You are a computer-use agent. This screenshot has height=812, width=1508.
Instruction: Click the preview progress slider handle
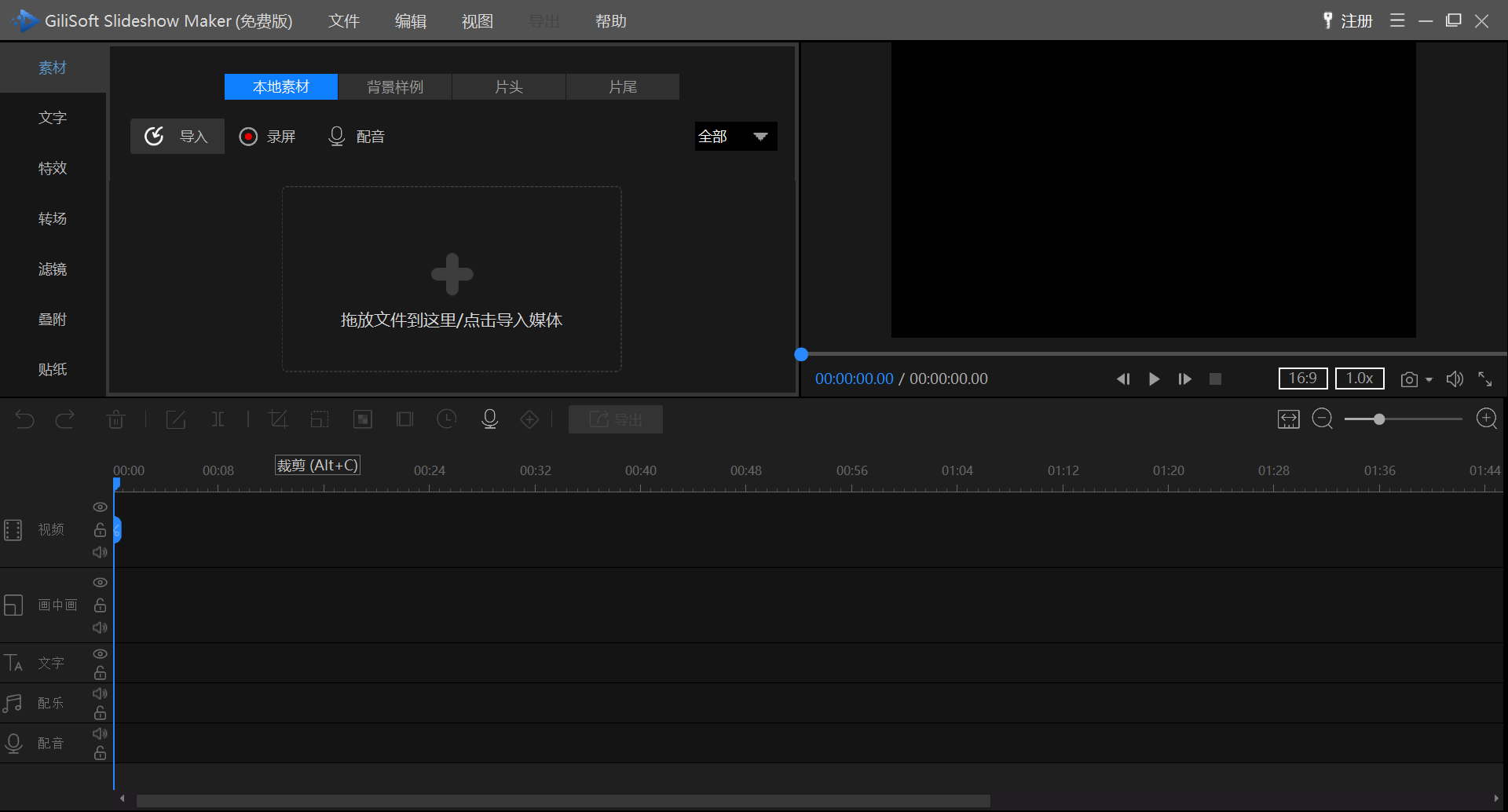(801, 354)
